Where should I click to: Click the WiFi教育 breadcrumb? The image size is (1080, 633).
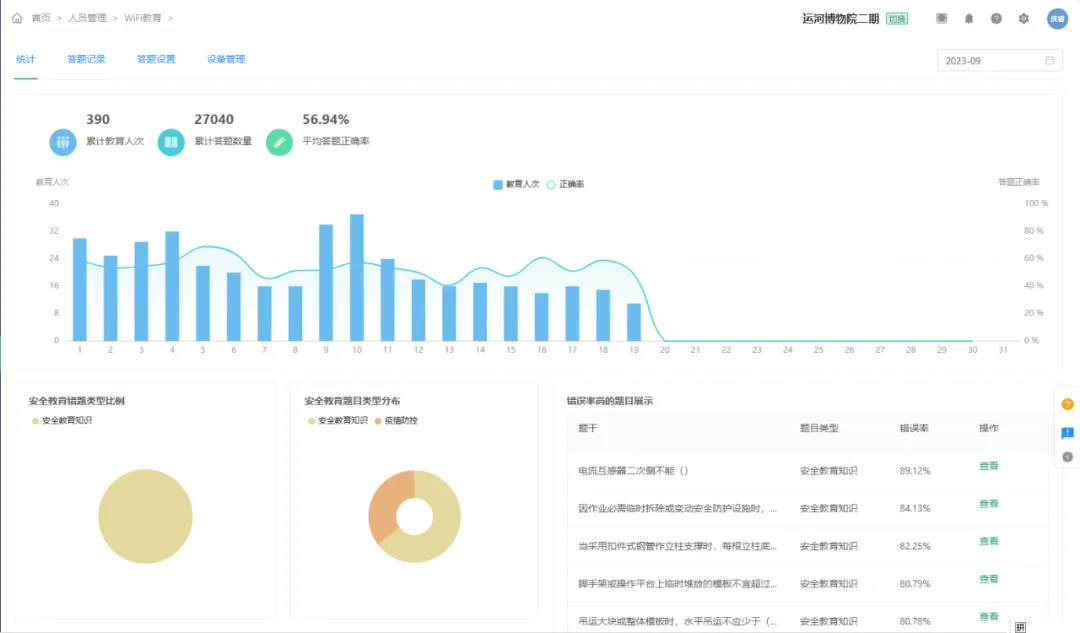(x=143, y=18)
